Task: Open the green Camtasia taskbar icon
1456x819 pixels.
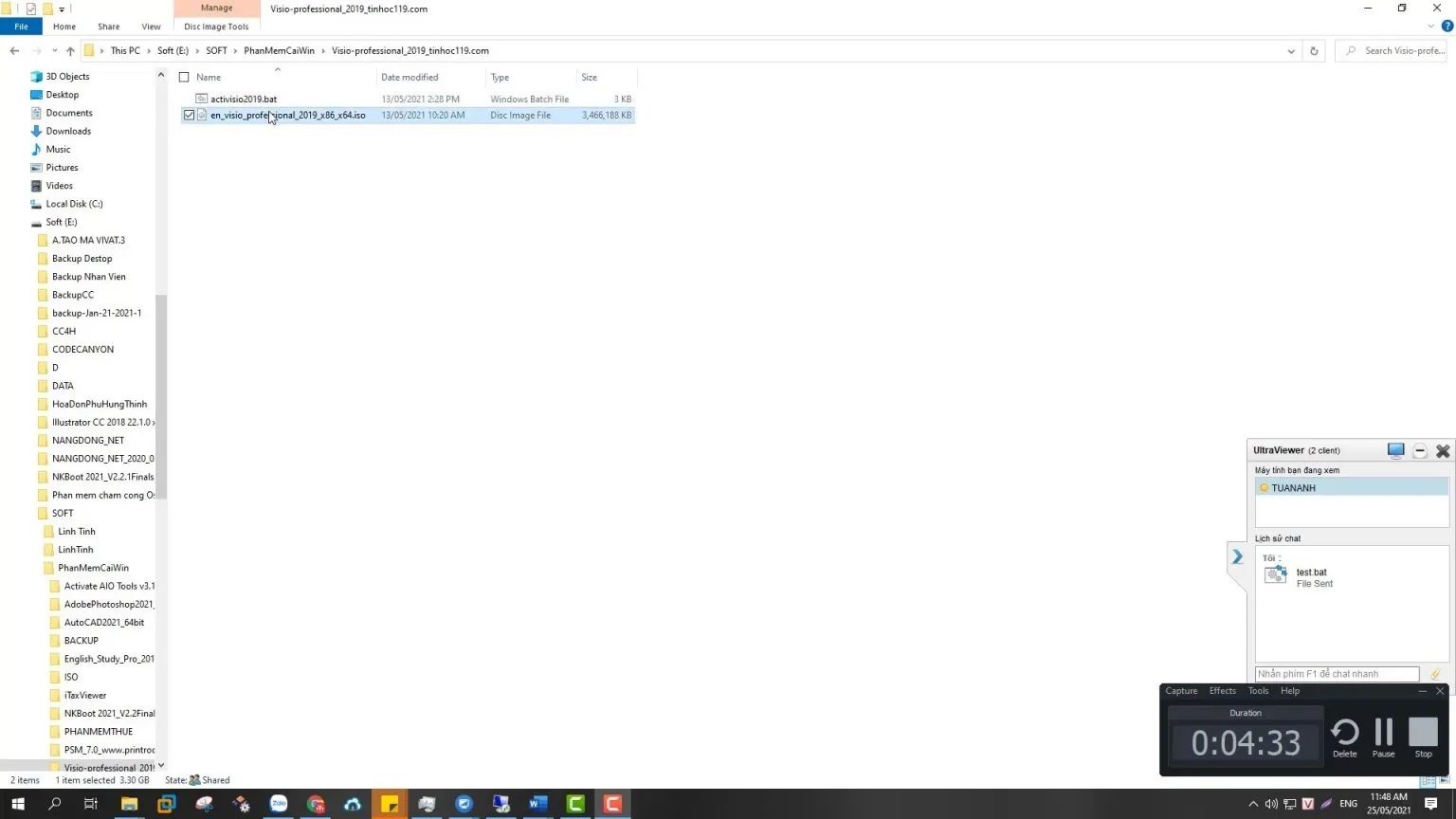Action: point(575,804)
